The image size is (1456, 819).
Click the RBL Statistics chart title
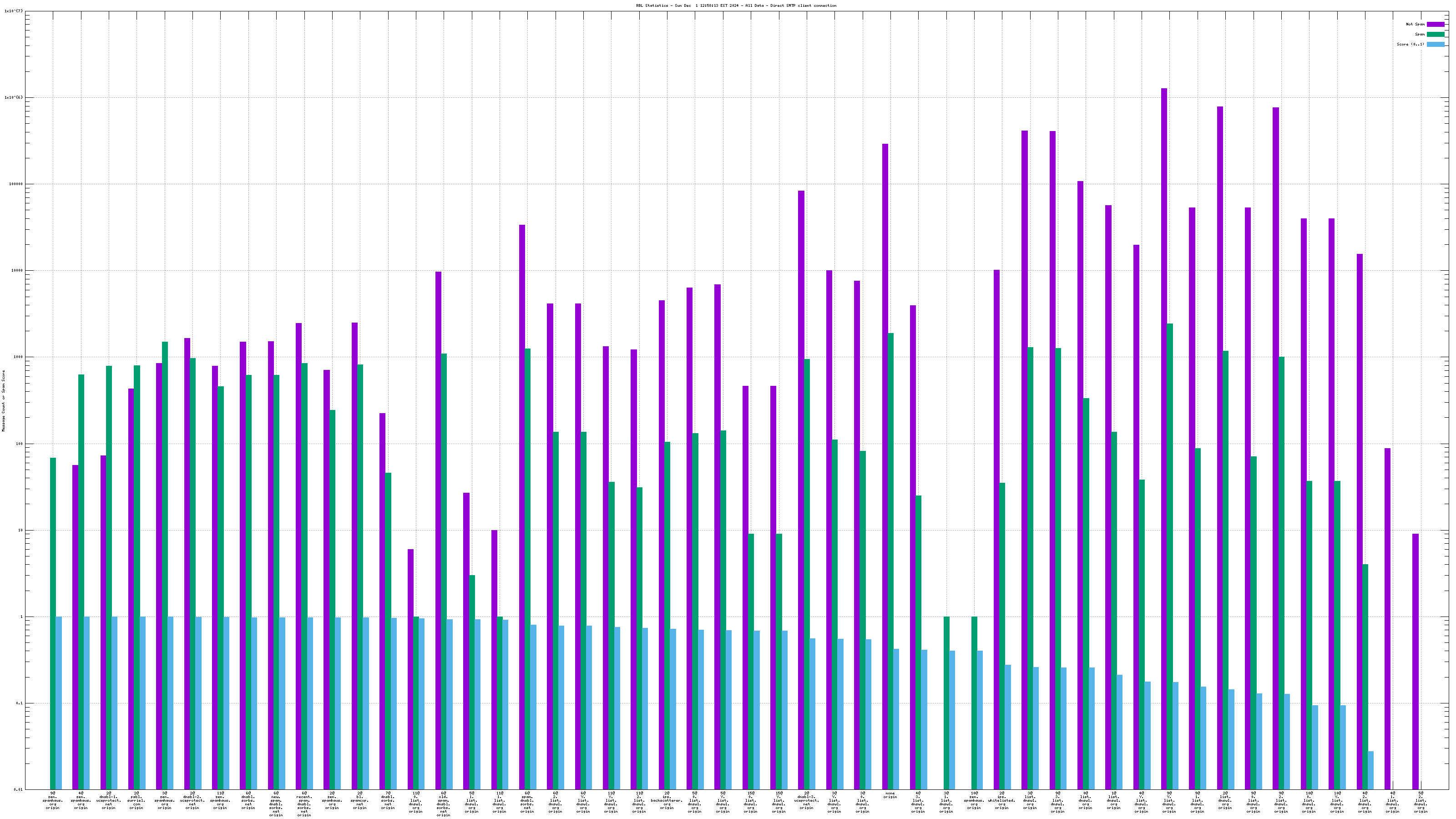tap(736, 5)
